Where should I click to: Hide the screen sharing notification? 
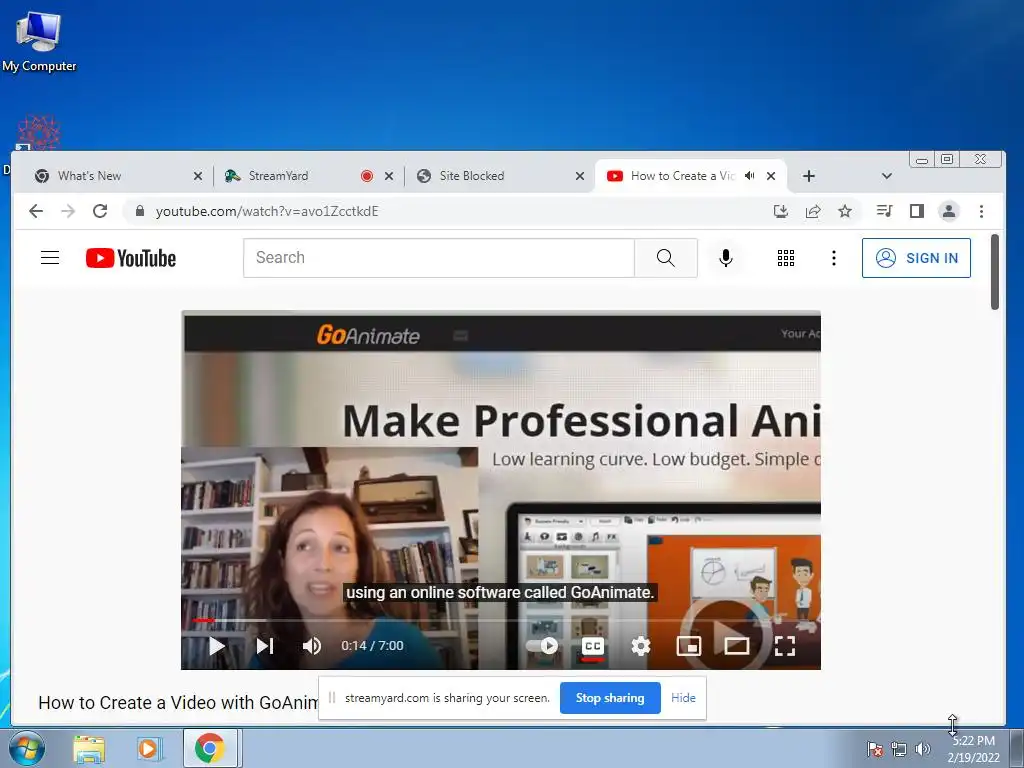(683, 697)
